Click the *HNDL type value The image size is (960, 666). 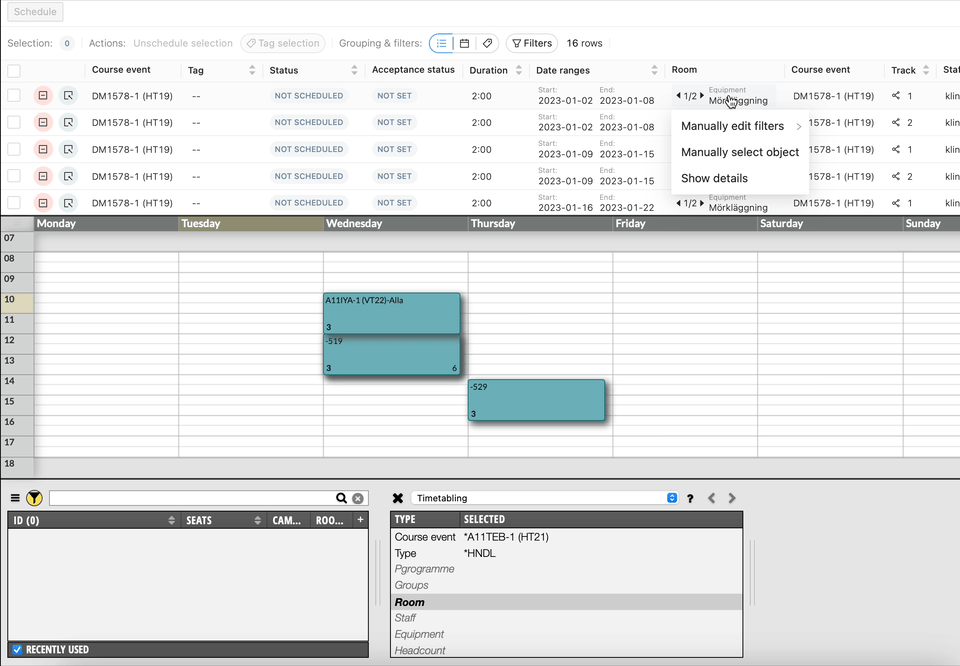pyautogui.click(x=480, y=553)
